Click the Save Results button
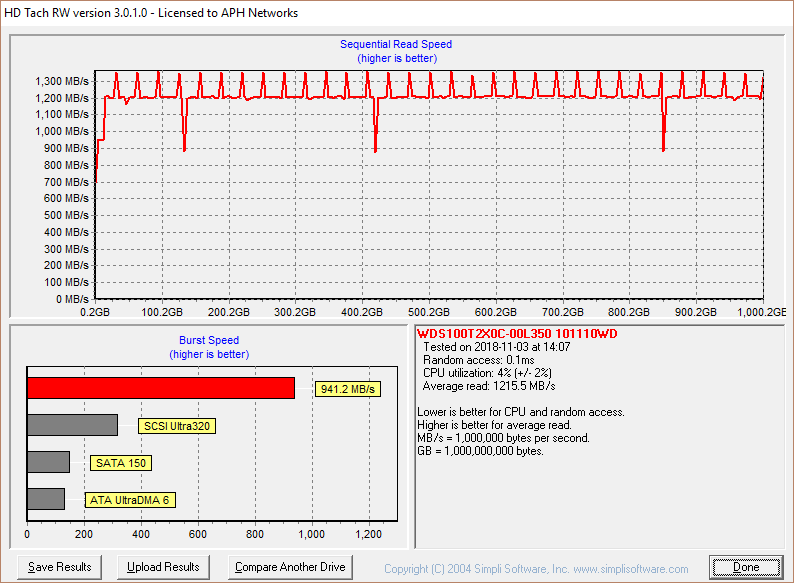The height and width of the screenshot is (583, 794). pos(60,566)
